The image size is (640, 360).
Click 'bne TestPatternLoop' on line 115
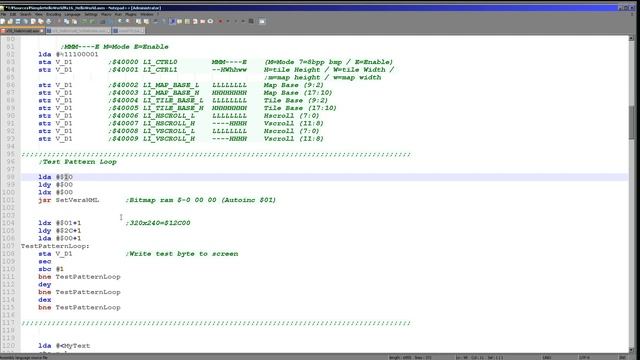click(80, 307)
